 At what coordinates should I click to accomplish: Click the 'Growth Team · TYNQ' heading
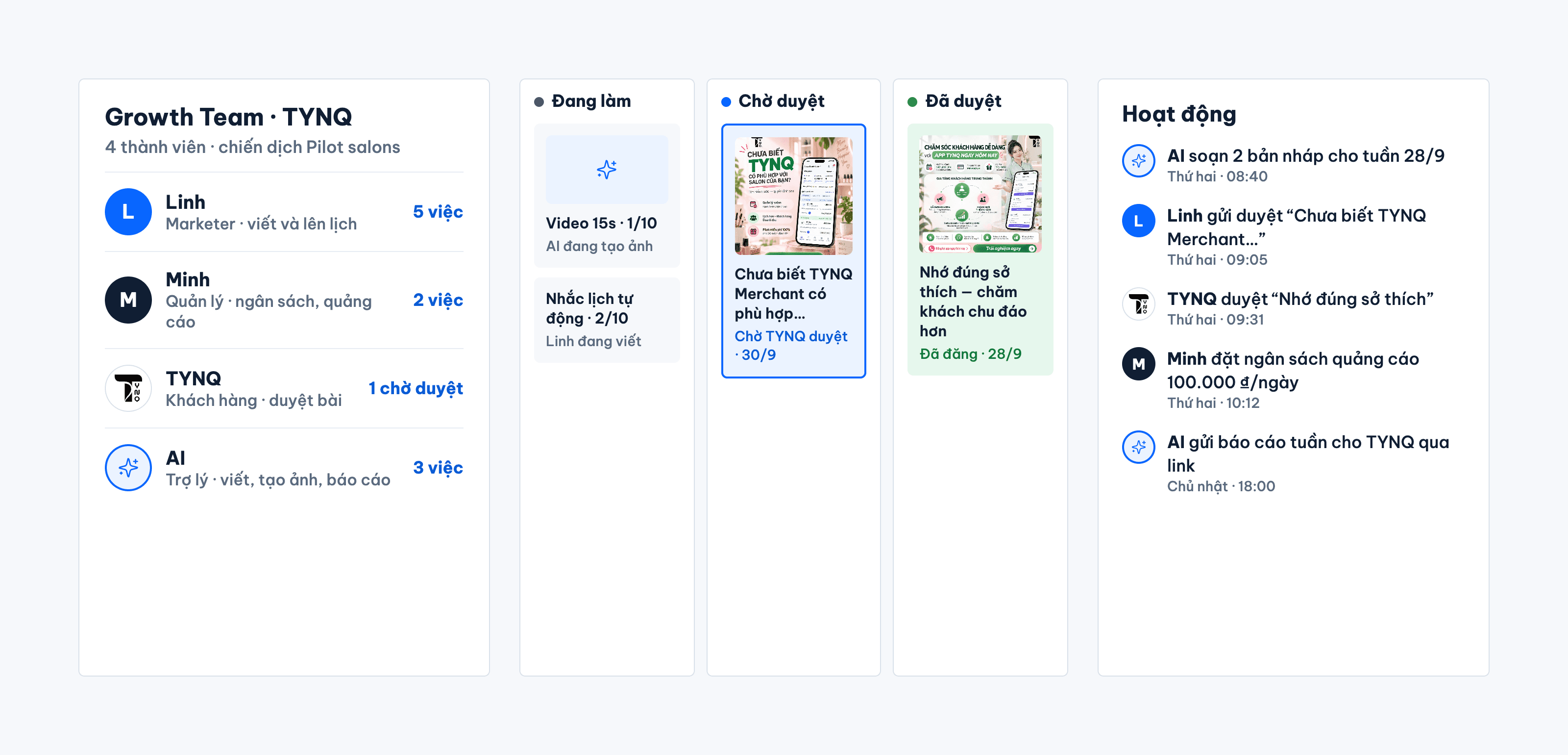(x=228, y=117)
